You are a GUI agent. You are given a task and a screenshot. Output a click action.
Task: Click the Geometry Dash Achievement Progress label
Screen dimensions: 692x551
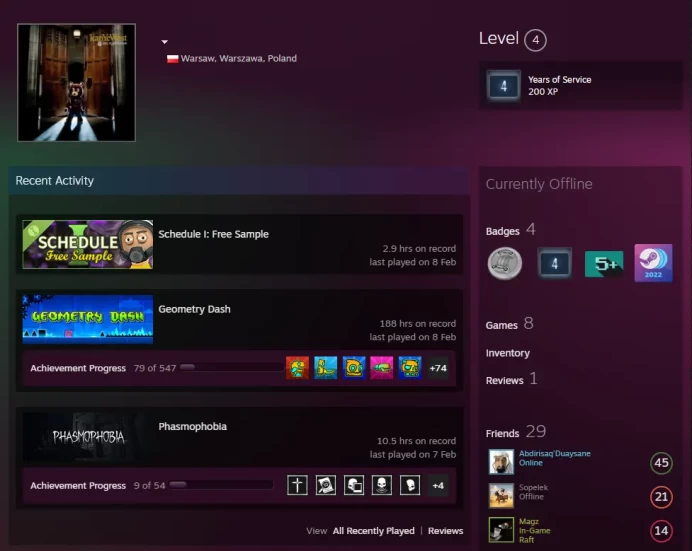pos(78,368)
